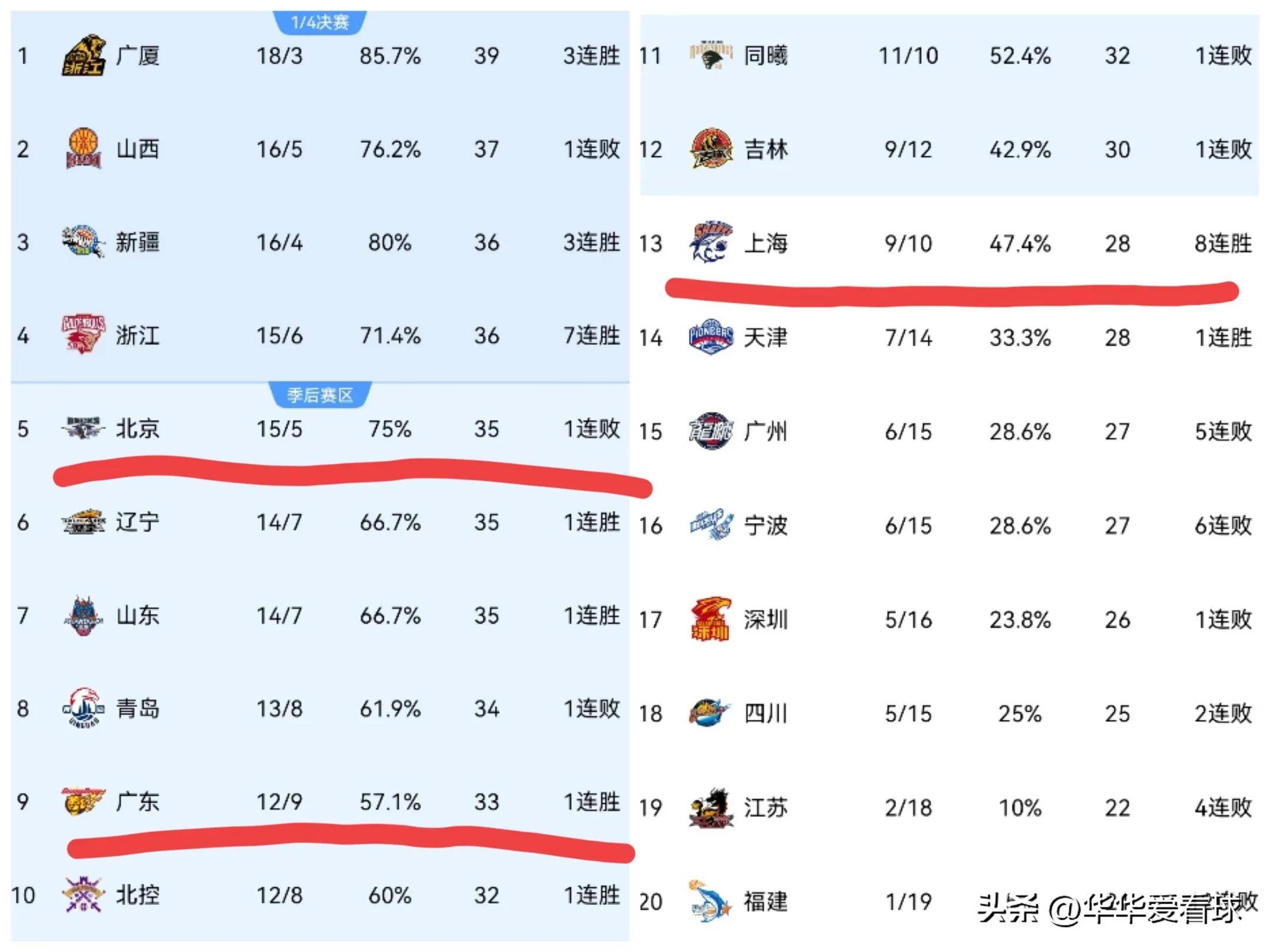Open the 浙江 team logo
Screen dimensions: 1270x952
pyautogui.click(x=83, y=334)
